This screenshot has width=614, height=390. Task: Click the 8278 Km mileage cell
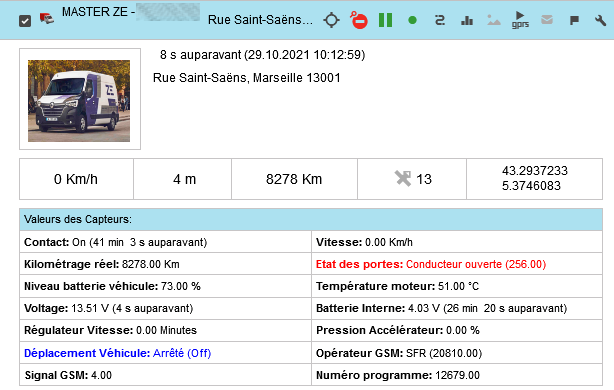pyautogui.click(x=294, y=179)
